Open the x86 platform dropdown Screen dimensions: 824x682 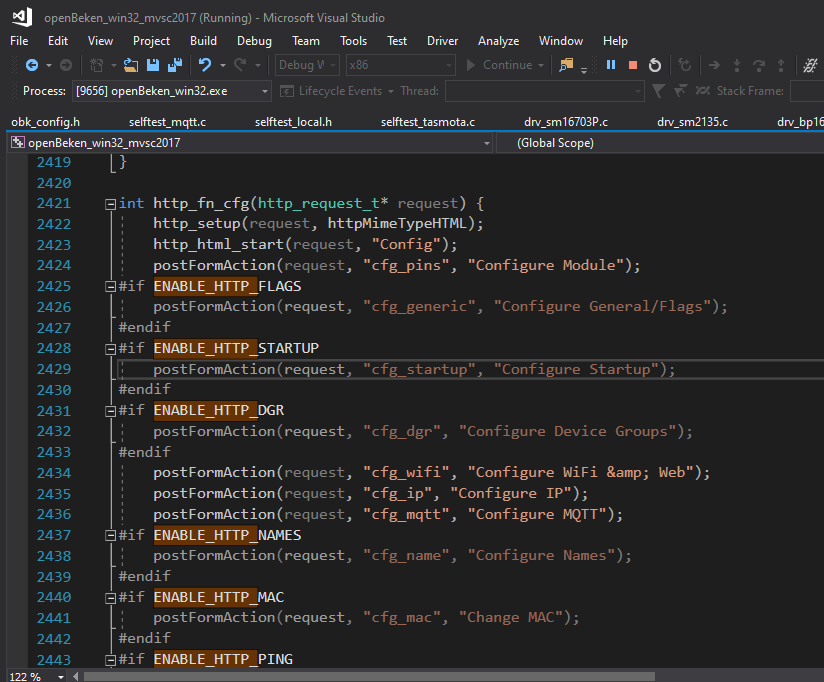(x=400, y=65)
